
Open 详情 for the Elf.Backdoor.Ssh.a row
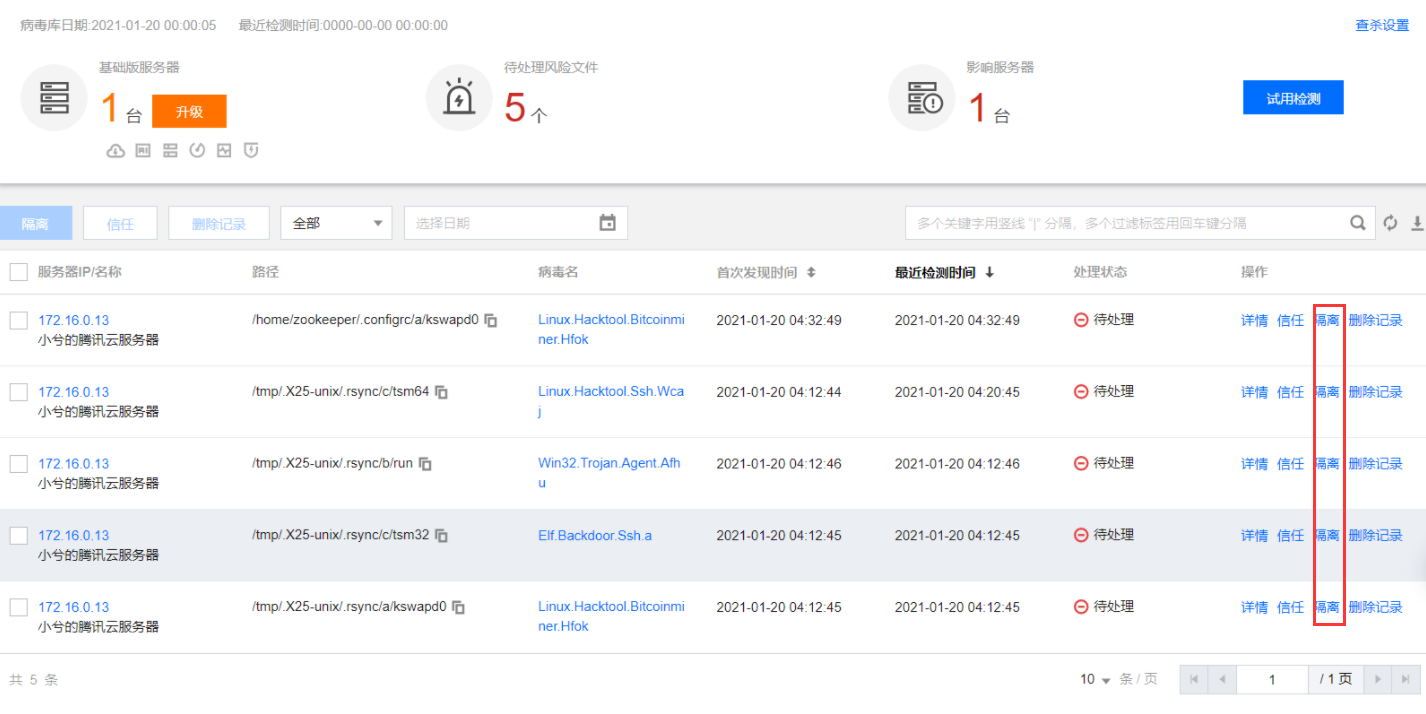coord(1254,536)
